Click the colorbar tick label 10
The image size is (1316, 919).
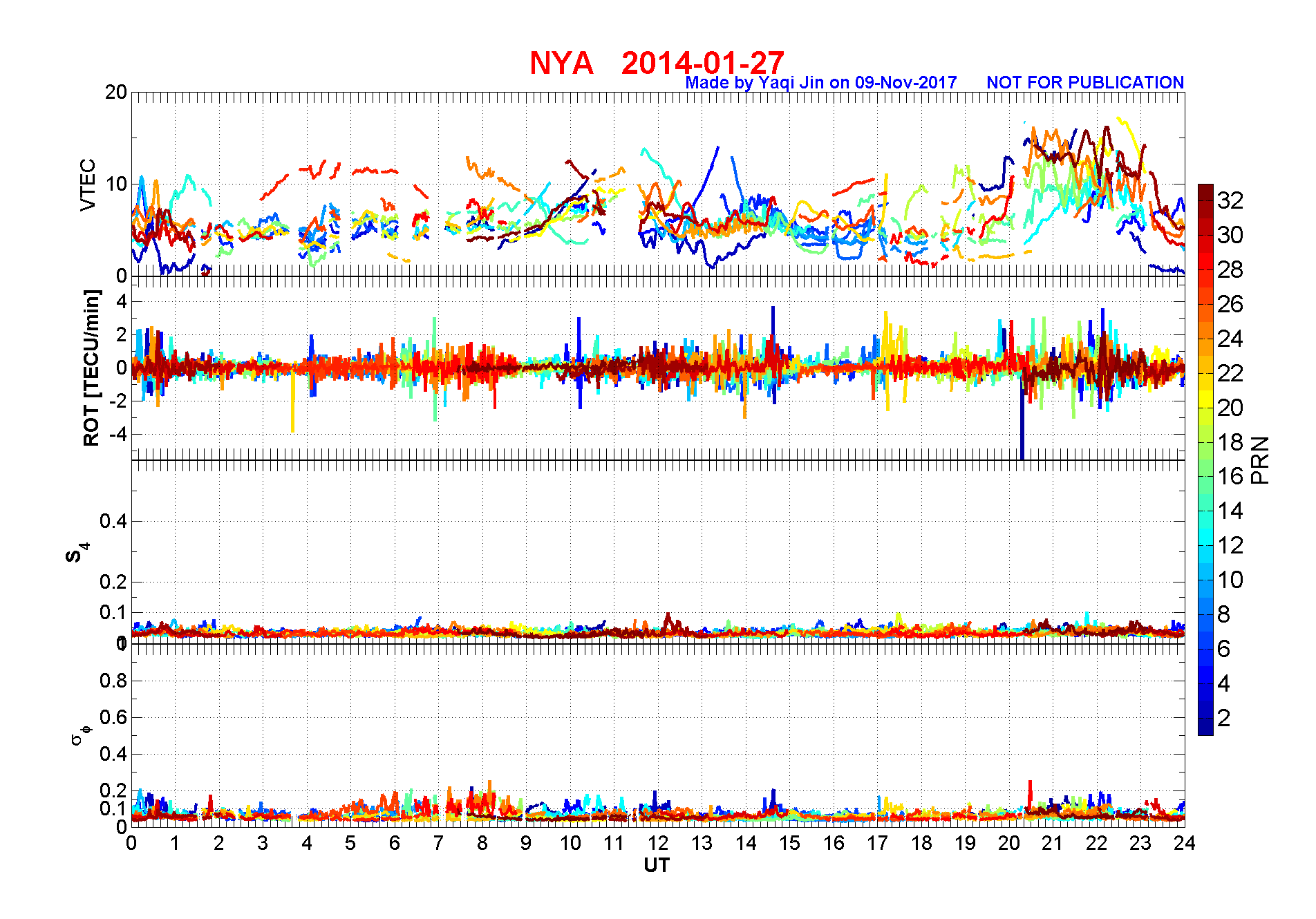pos(1230,580)
